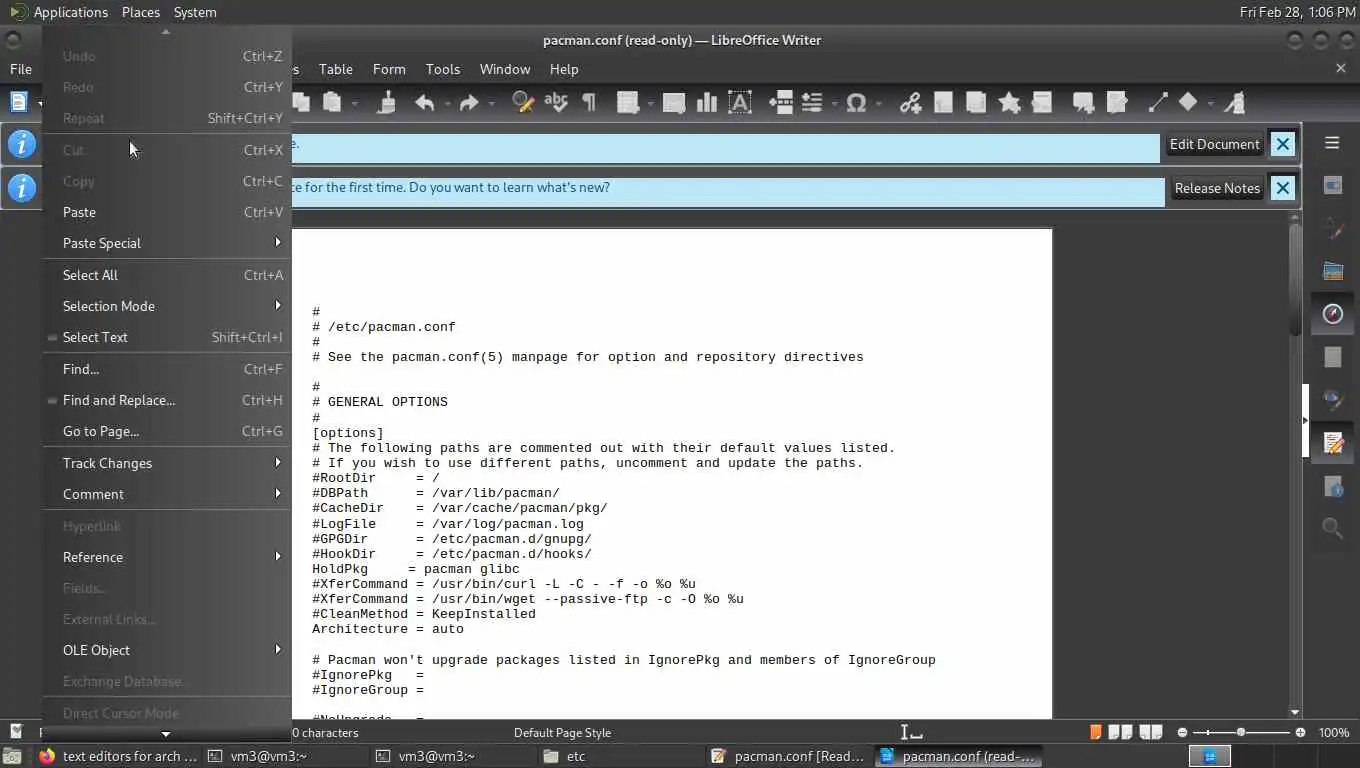Switch to book view in the status bar
The width and height of the screenshot is (1360, 768).
click(1151, 732)
